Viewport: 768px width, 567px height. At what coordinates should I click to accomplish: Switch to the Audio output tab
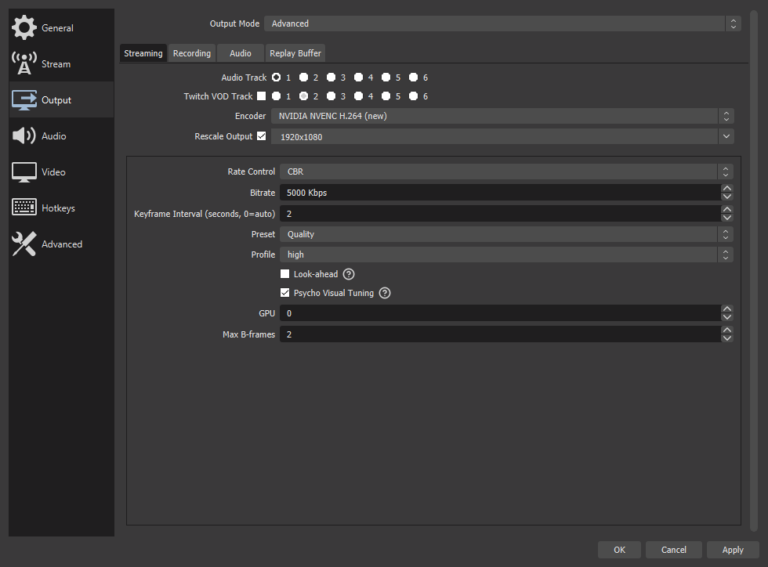(x=240, y=53)
